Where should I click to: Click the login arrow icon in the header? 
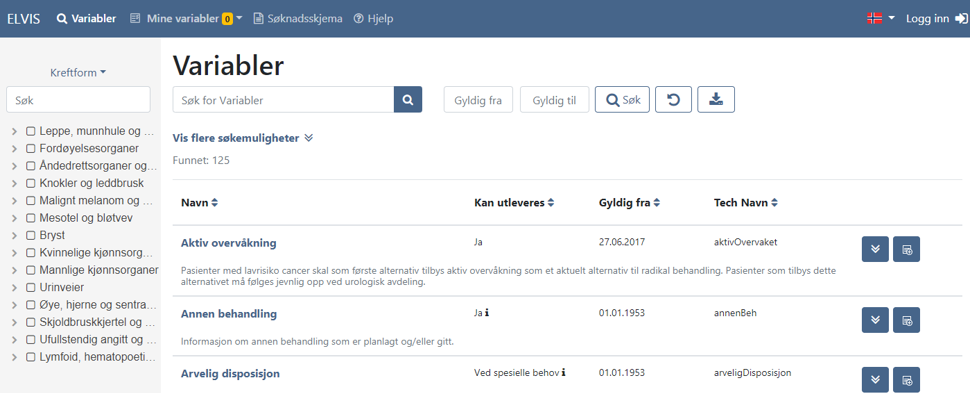[x=961, y=19]
